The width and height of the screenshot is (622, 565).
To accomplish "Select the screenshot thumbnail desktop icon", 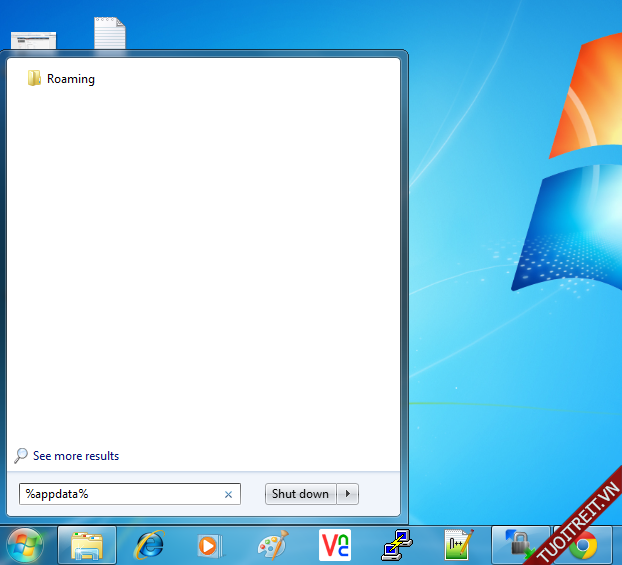I will tap(33, 40).
